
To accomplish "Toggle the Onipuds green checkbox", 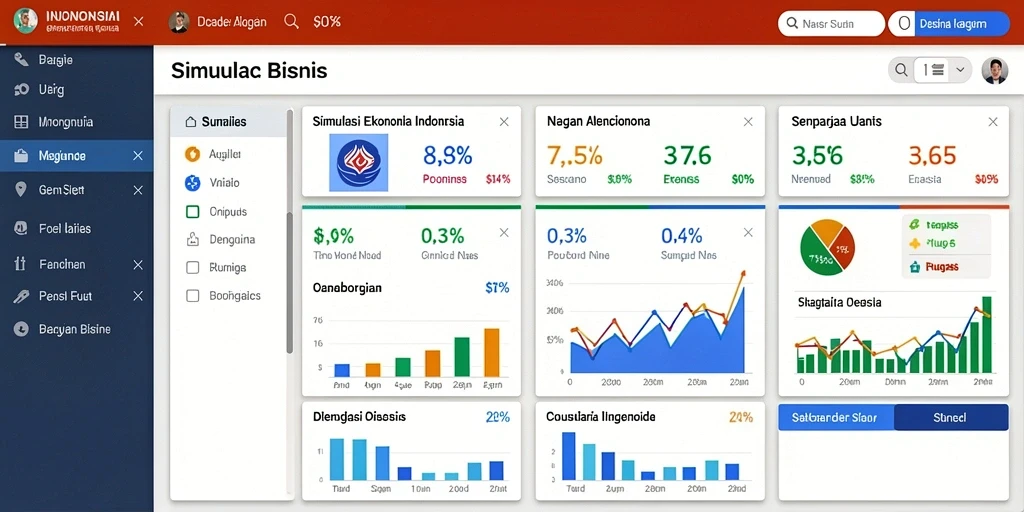I will (192, 212).
